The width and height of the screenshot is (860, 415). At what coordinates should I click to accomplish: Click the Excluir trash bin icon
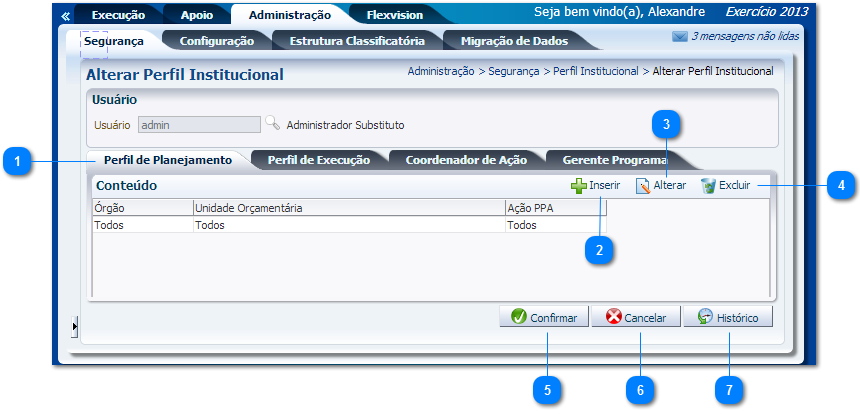[x=708, y=185]
